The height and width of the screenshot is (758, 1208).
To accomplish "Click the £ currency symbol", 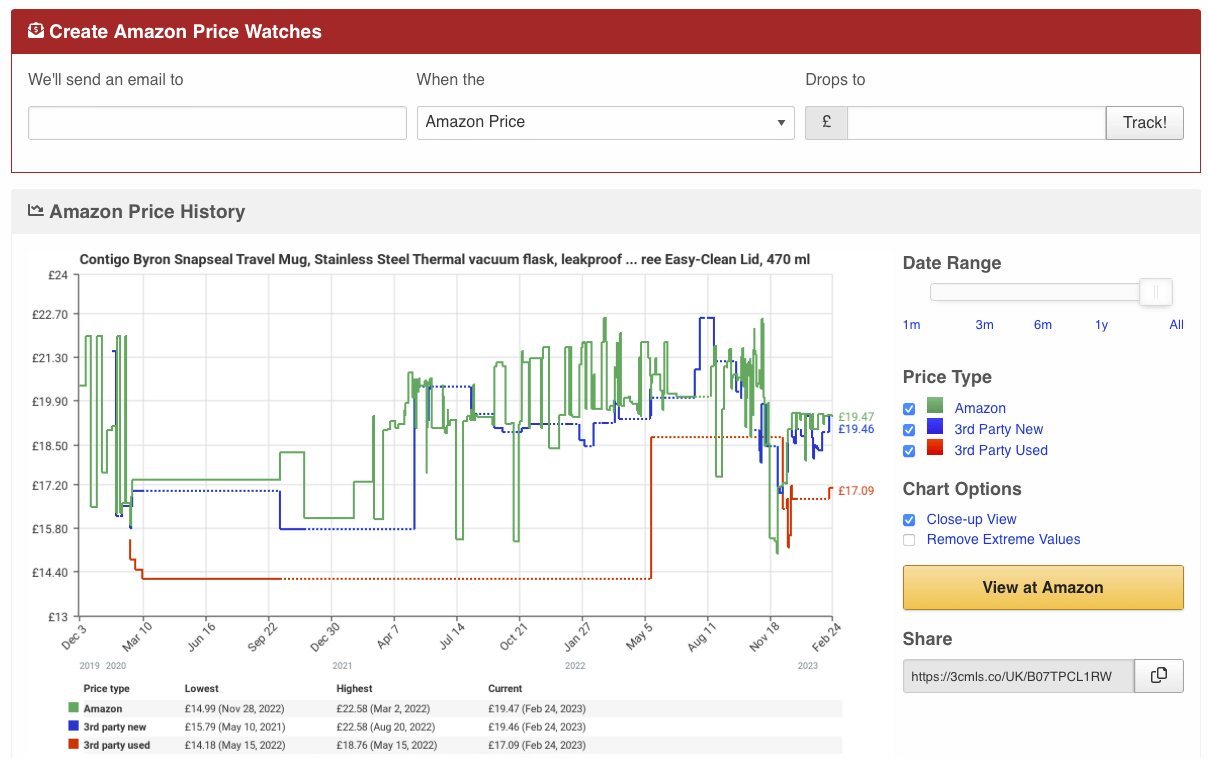I will pos(826,122).
